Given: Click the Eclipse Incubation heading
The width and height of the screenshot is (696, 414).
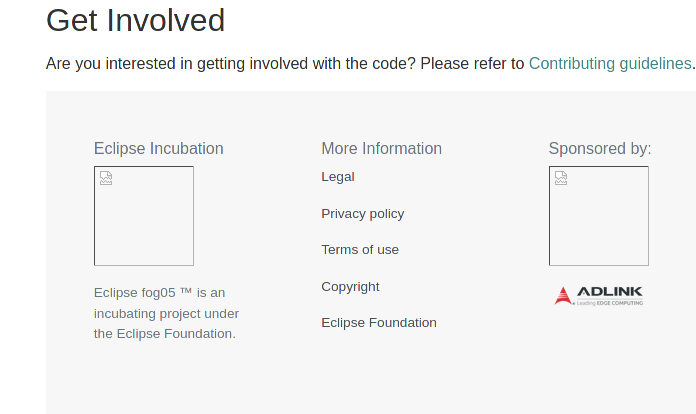Looking at the screenshot, I should point(158,149).
